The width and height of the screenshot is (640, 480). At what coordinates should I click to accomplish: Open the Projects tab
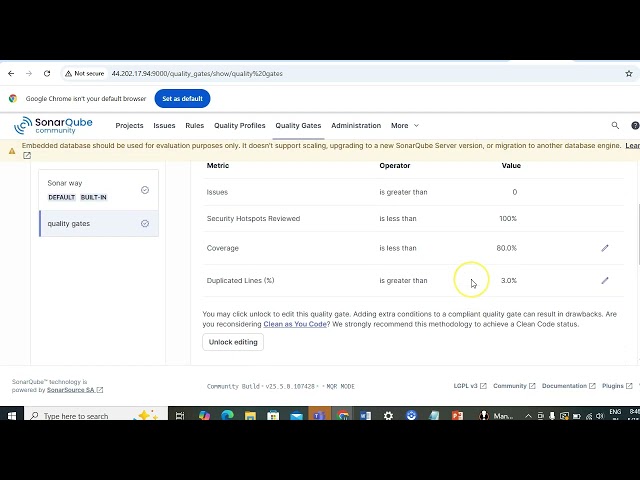coord(129,125)
